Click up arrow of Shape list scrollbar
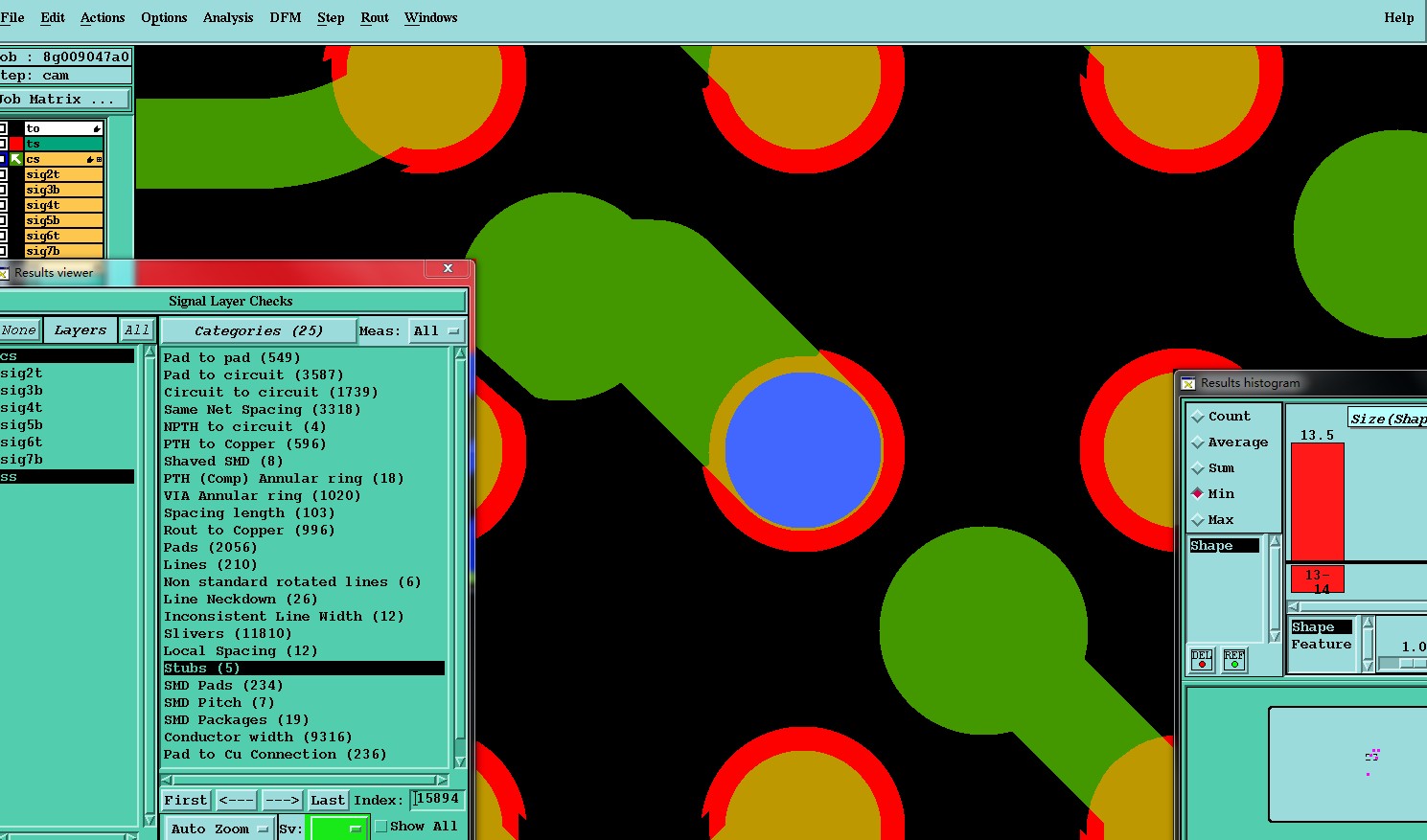1427x840 pixels. [1275, 542]
